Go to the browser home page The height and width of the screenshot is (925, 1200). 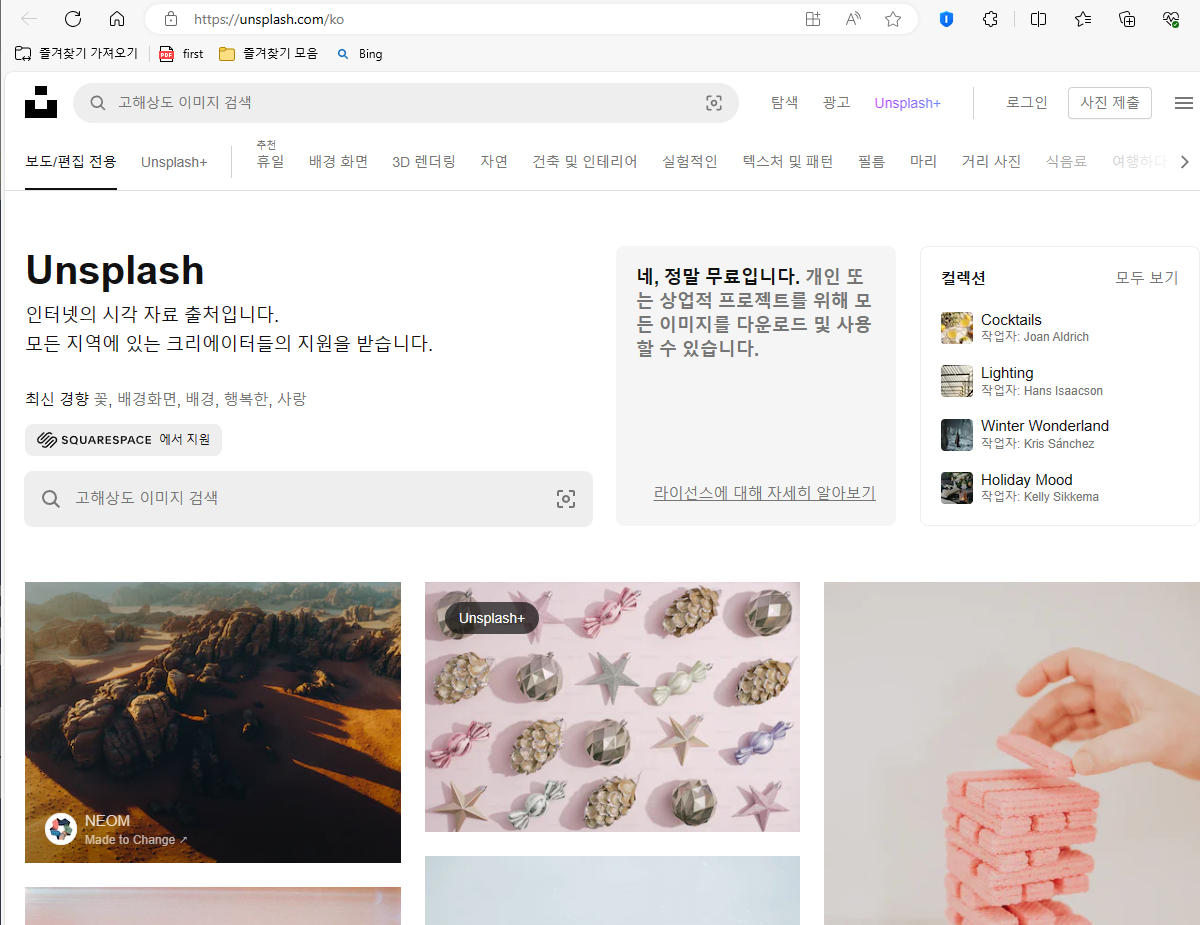tap(117, 19)
